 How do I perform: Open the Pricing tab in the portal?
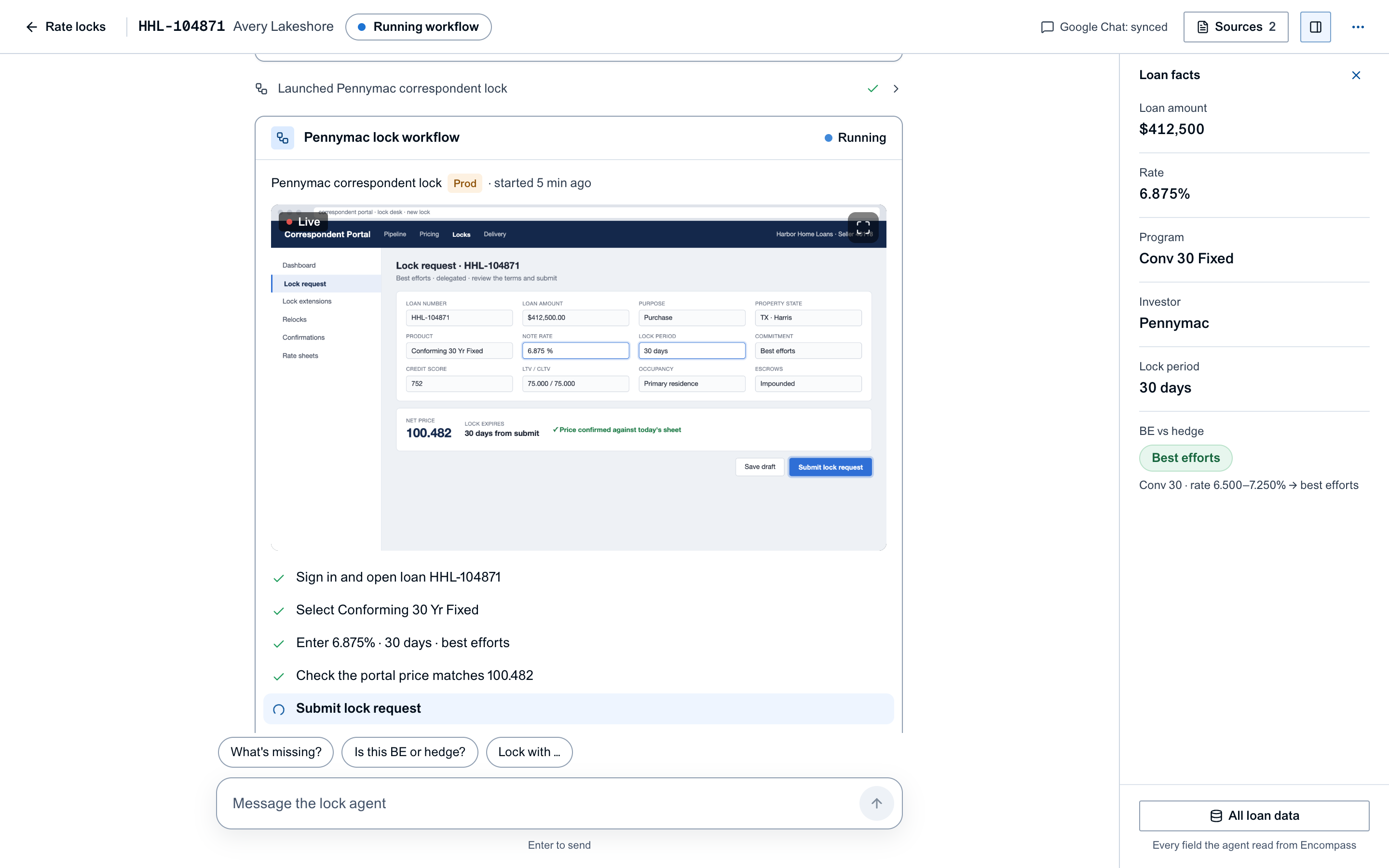click(429, 234)
